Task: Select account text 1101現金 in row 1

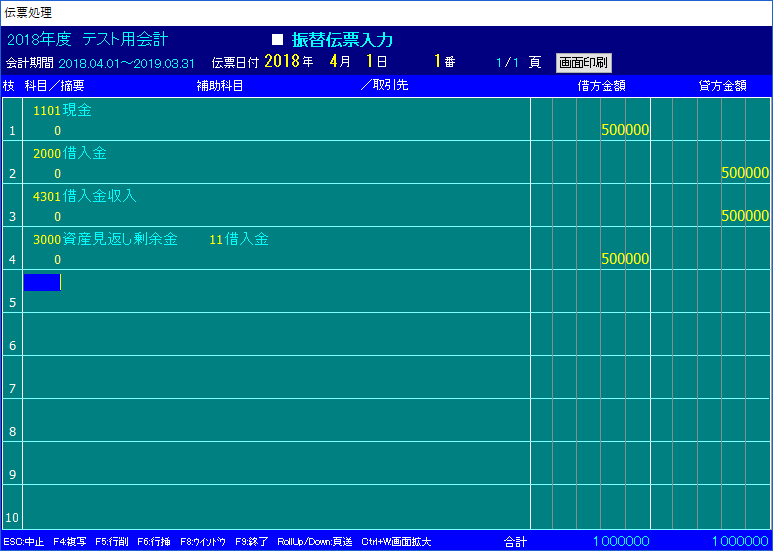Action: 62,110
